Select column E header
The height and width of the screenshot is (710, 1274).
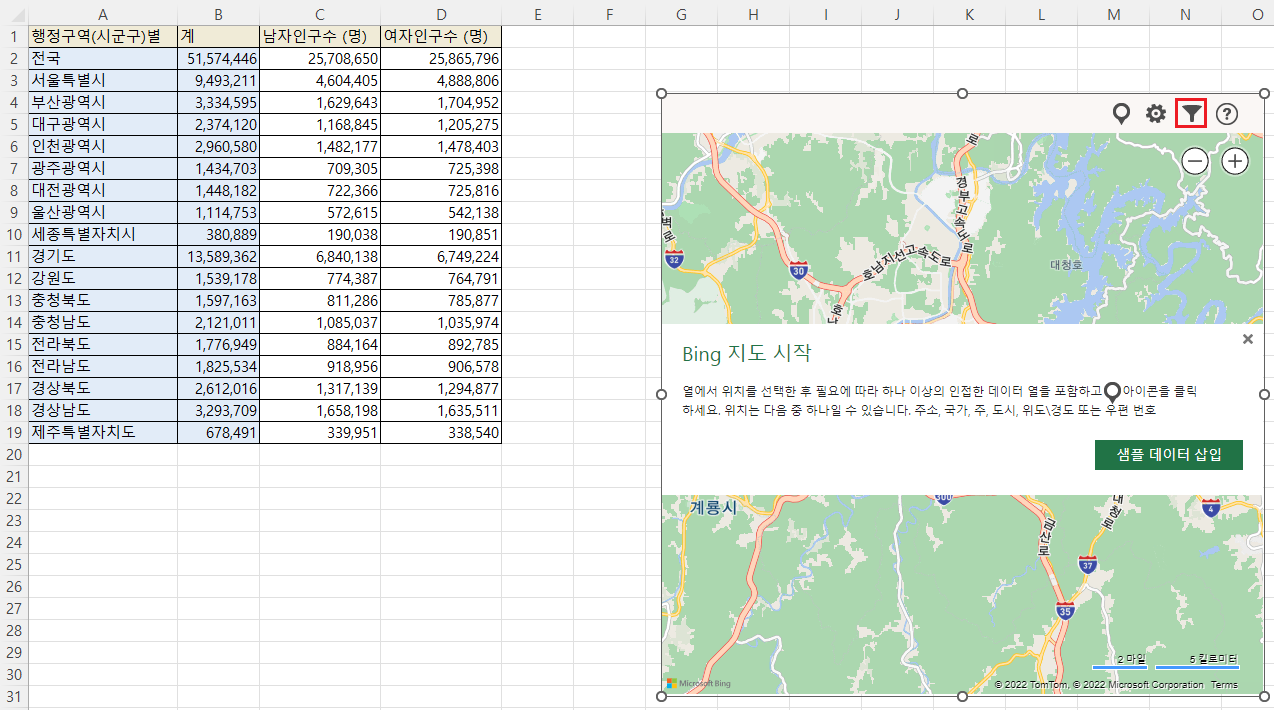pyautogui.click(x=538, y=15)
